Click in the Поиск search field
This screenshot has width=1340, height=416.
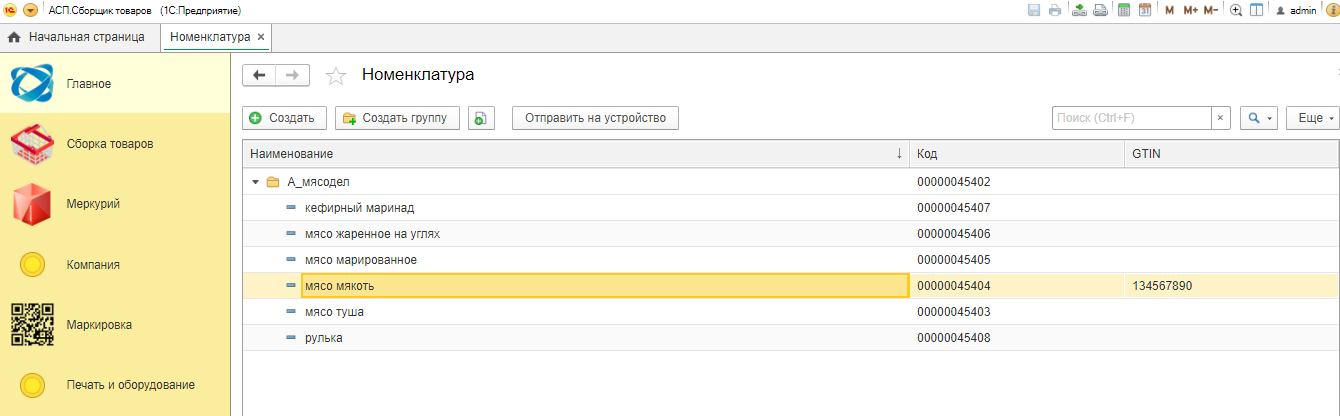coord(1132,118)
